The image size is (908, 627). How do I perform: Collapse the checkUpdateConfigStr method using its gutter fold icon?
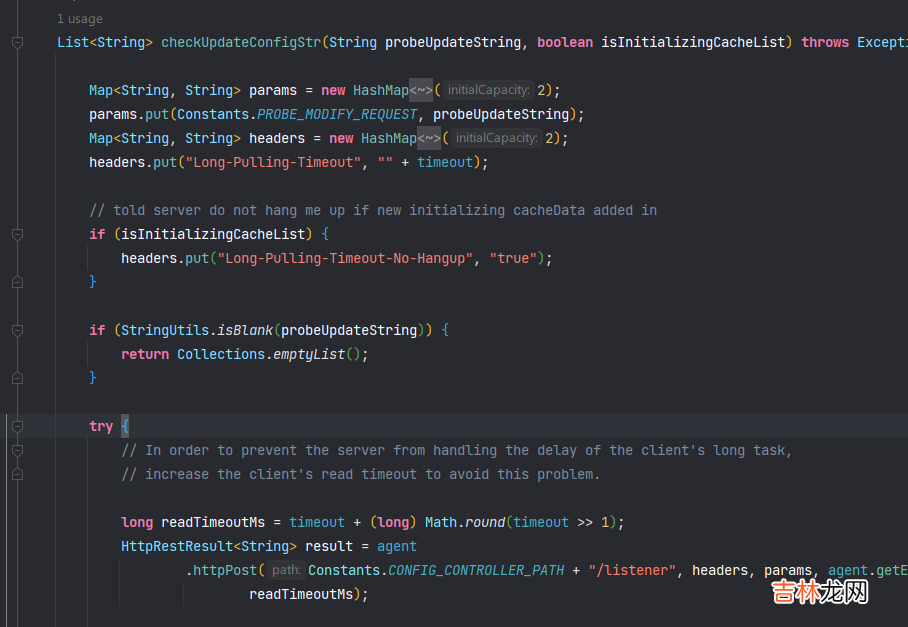17,42
